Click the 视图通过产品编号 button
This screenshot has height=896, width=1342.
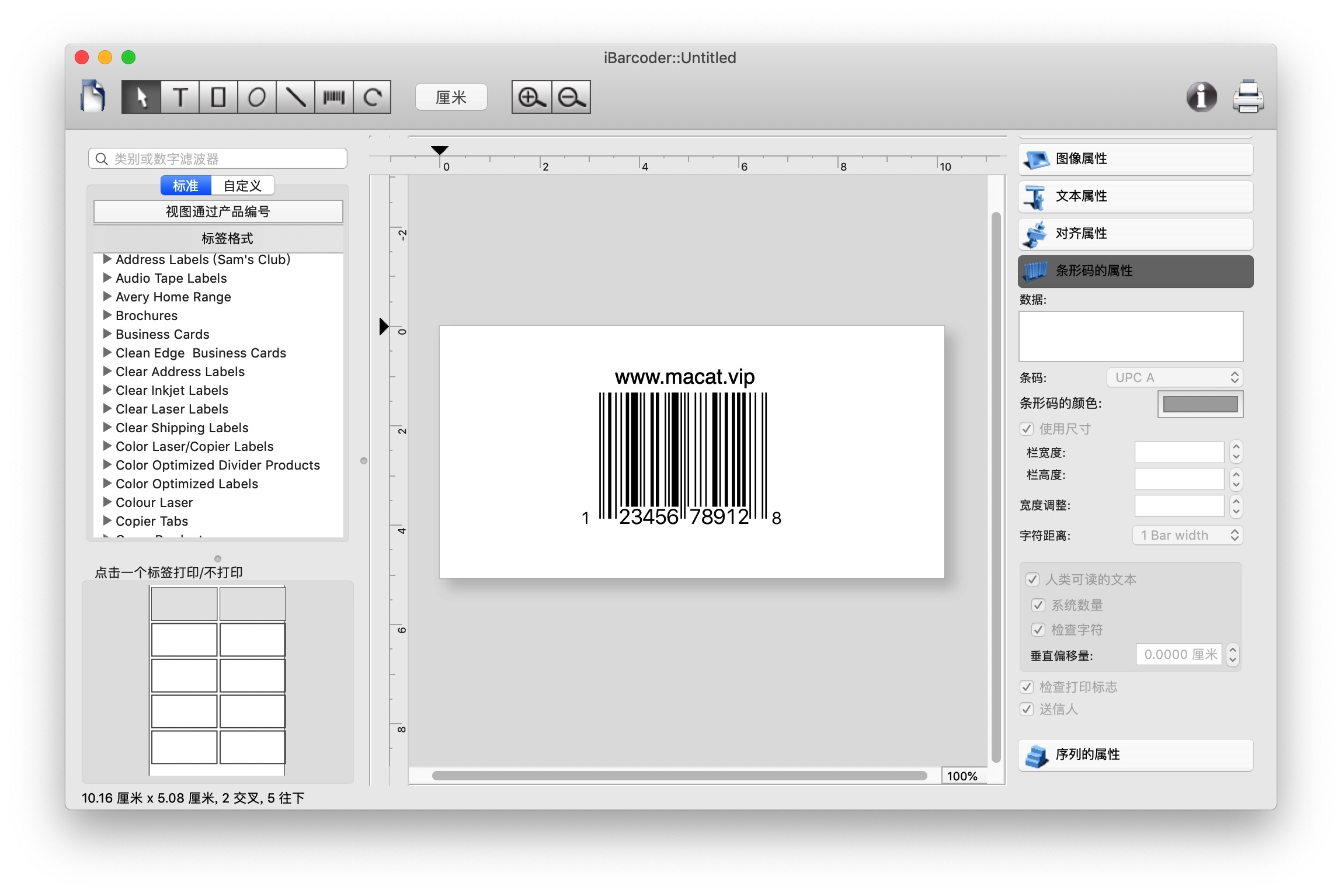pos(218,211)
